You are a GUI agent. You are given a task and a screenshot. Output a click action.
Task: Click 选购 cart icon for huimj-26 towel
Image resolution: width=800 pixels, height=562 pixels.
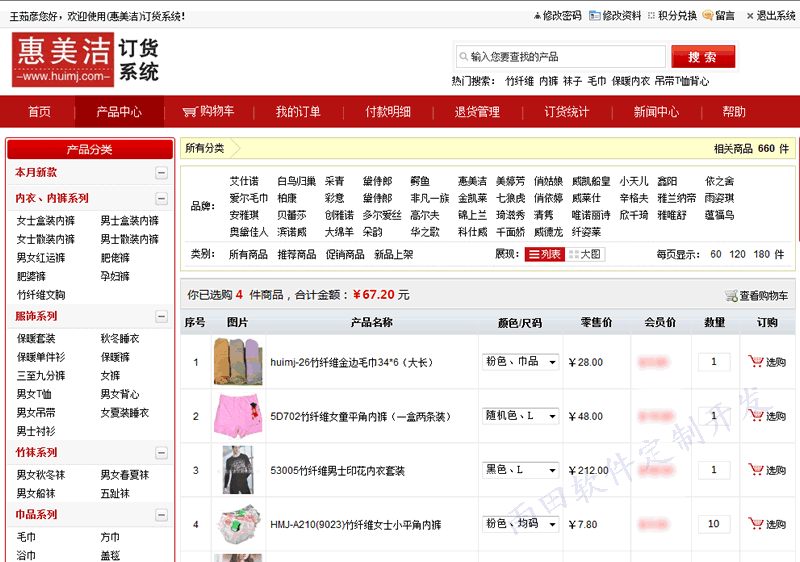point(756,362)
